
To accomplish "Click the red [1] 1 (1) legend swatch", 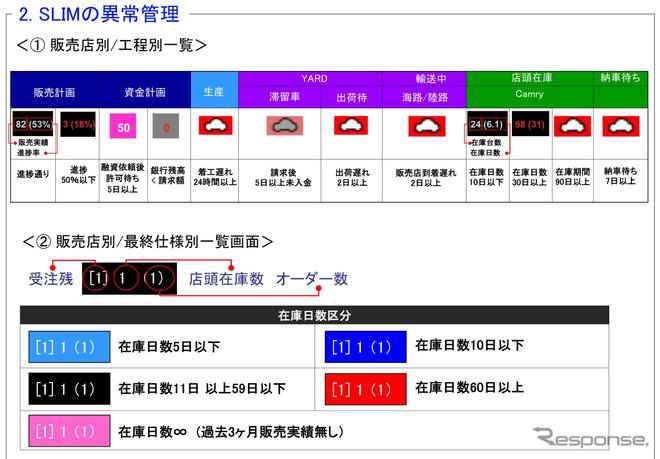I will (x=365, y=389).
